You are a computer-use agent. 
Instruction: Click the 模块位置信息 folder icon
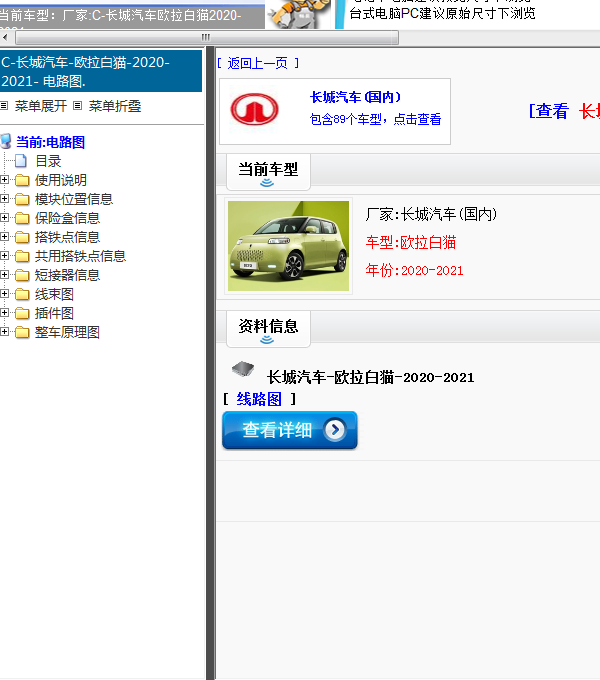[22, 199]
